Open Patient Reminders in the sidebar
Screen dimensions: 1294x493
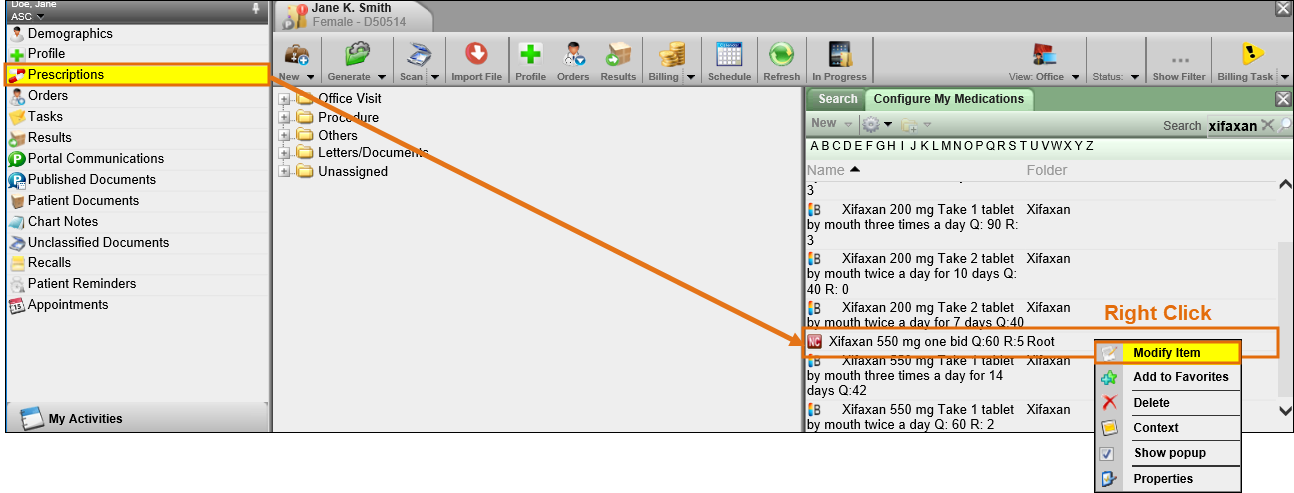pyautogui.click(x=138, y=283)
